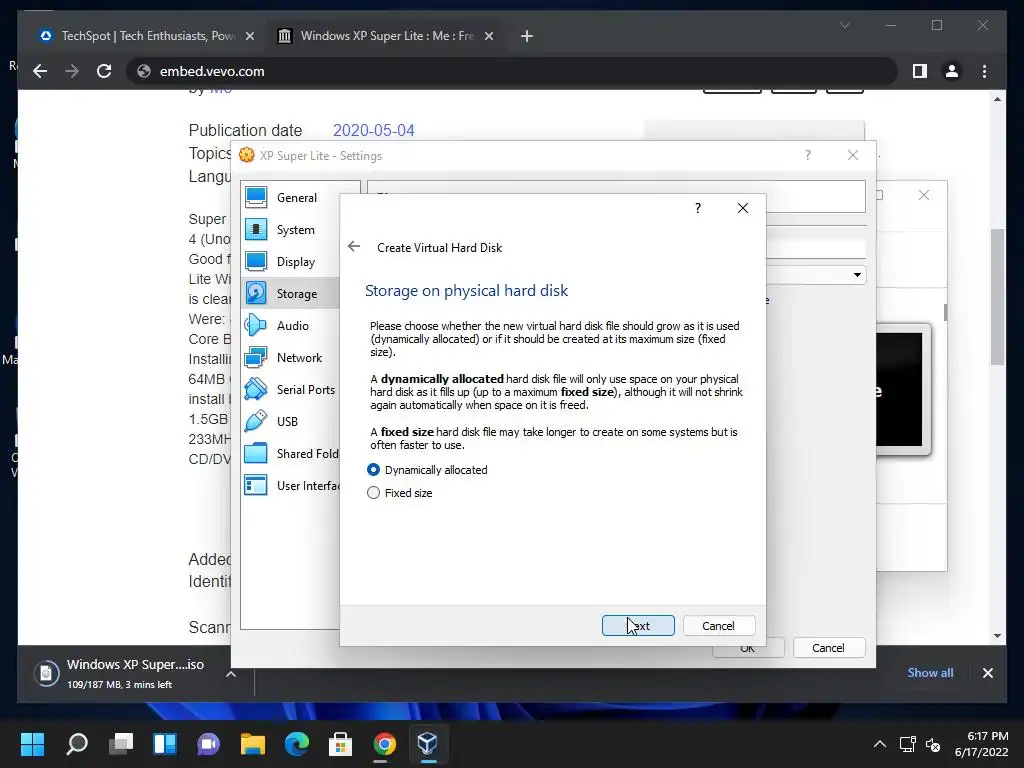The height and width of the screenshot is (768, 1024).
Task: Select the General settings category icon
Action: point(255,197)
